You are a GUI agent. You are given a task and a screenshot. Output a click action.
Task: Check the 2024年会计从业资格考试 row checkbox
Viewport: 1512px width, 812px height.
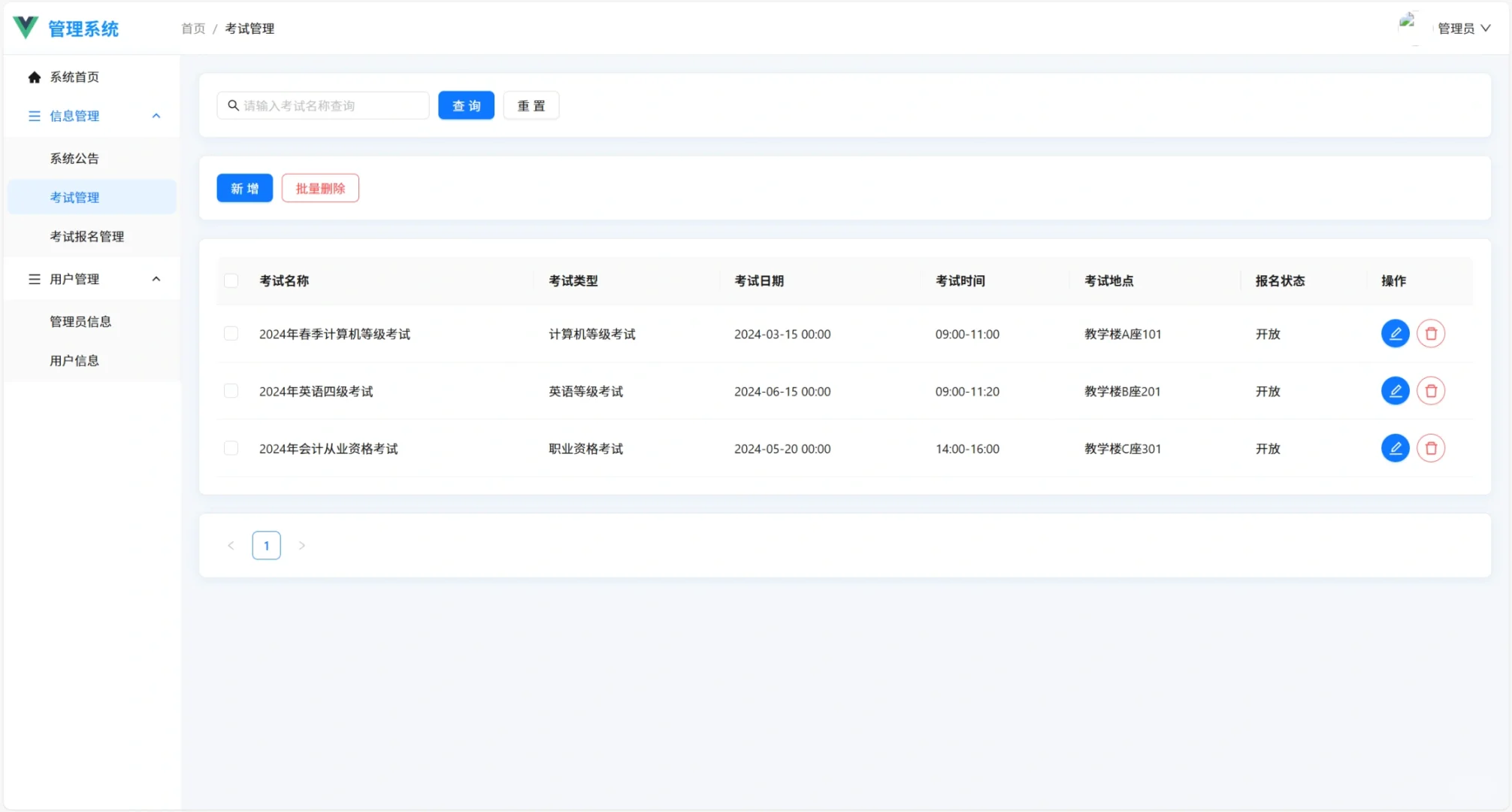[x=231, y=448]
